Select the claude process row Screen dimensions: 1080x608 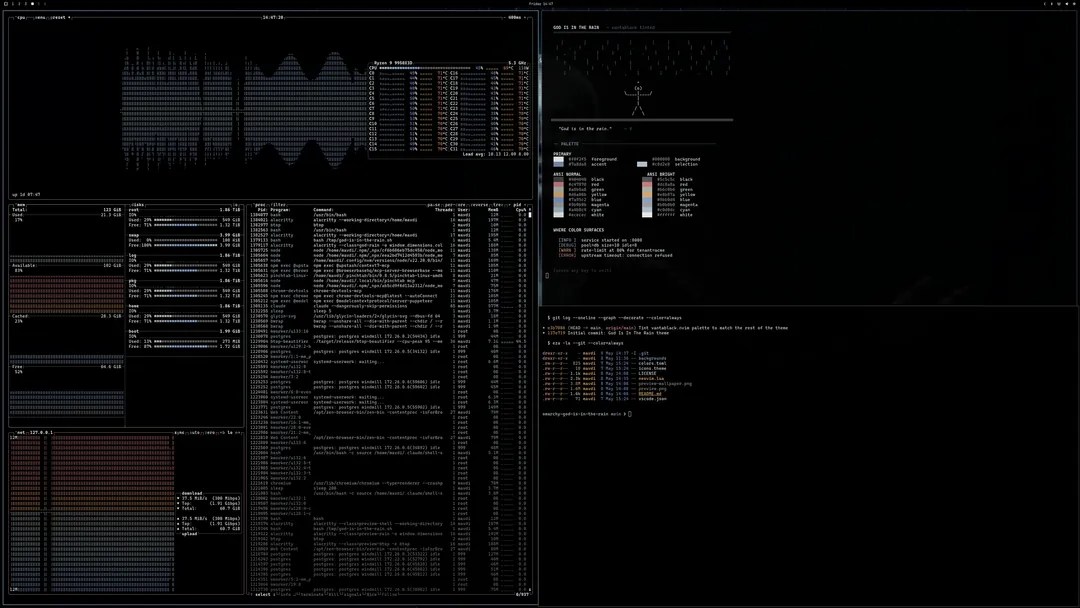coord(388,306)
